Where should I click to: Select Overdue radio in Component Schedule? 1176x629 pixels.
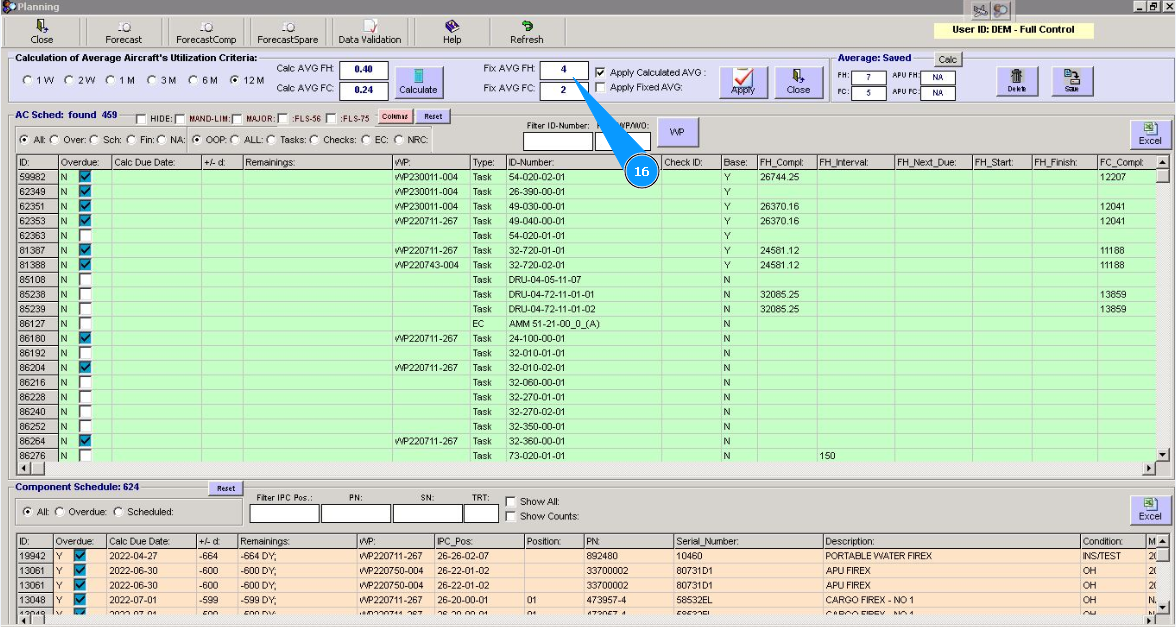tap(58, 512)
